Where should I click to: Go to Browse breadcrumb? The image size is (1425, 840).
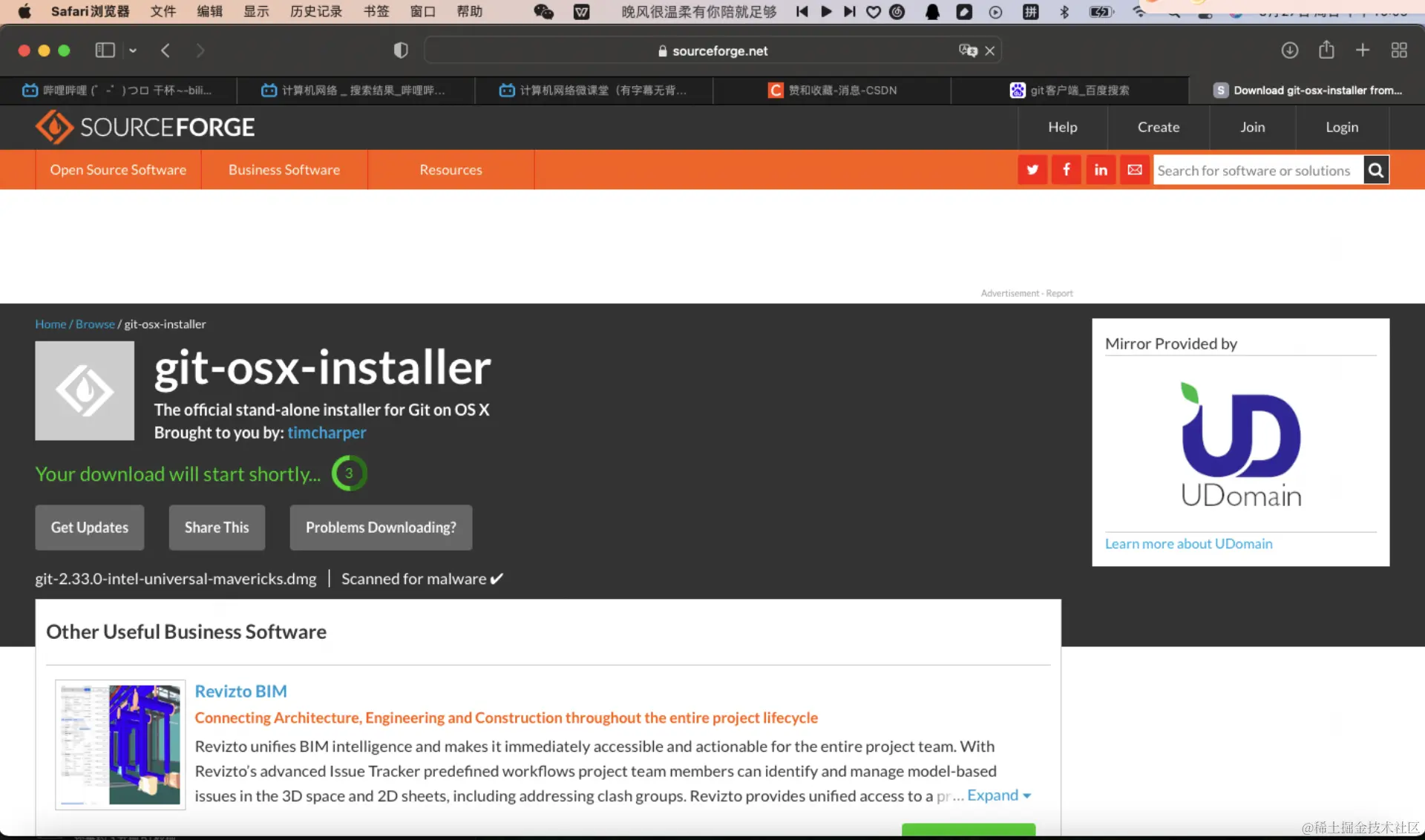(95, 324)
